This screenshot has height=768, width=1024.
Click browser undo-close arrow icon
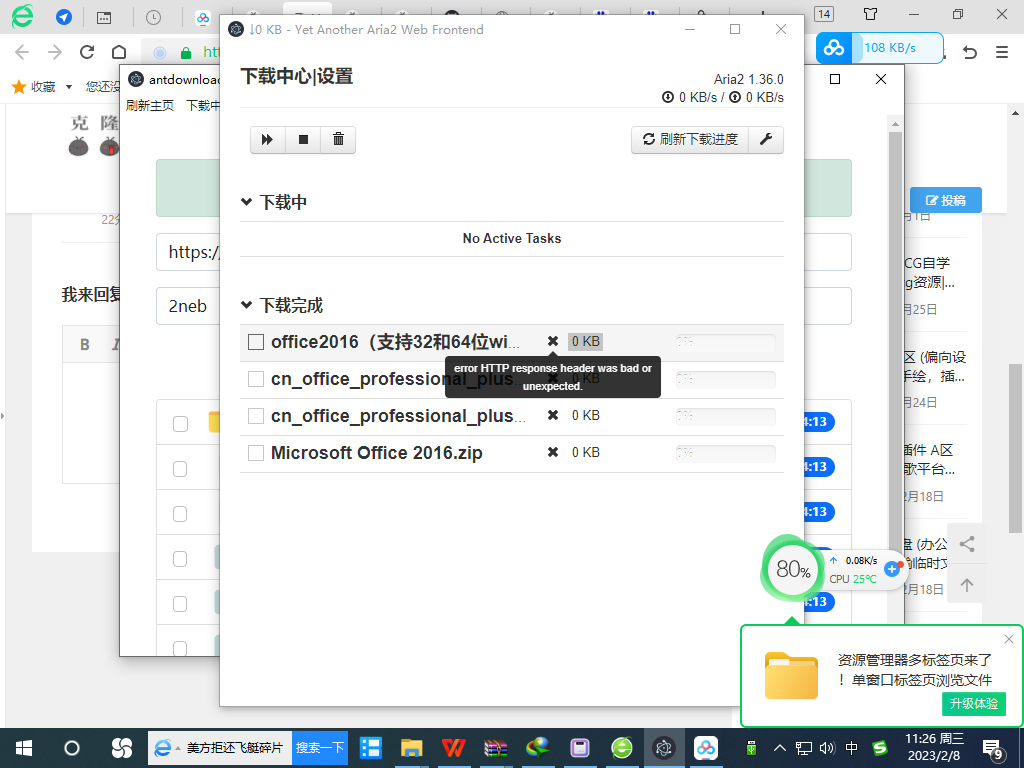point(970,52)
